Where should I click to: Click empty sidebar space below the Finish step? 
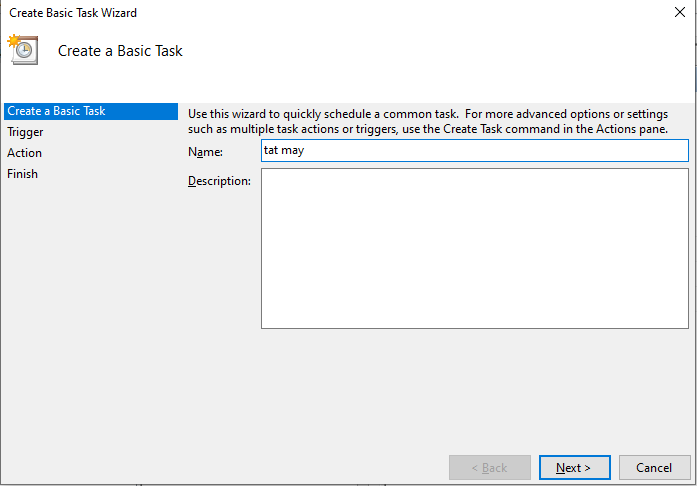[91, 311]
